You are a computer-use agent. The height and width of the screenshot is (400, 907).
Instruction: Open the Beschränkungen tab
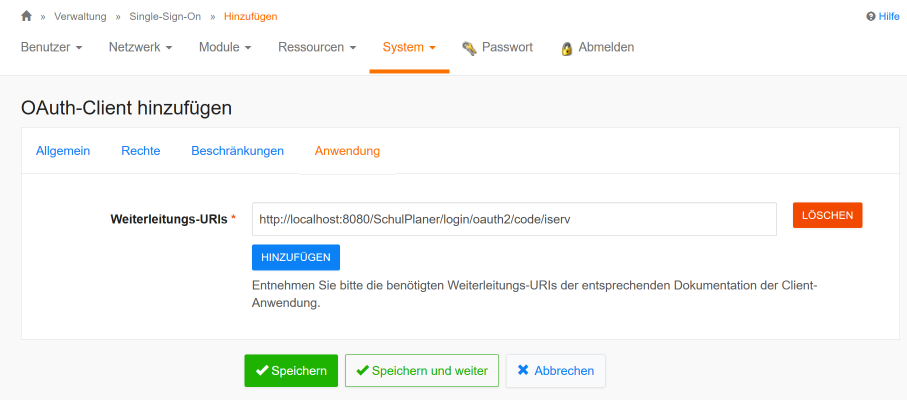tap(237, 151)
